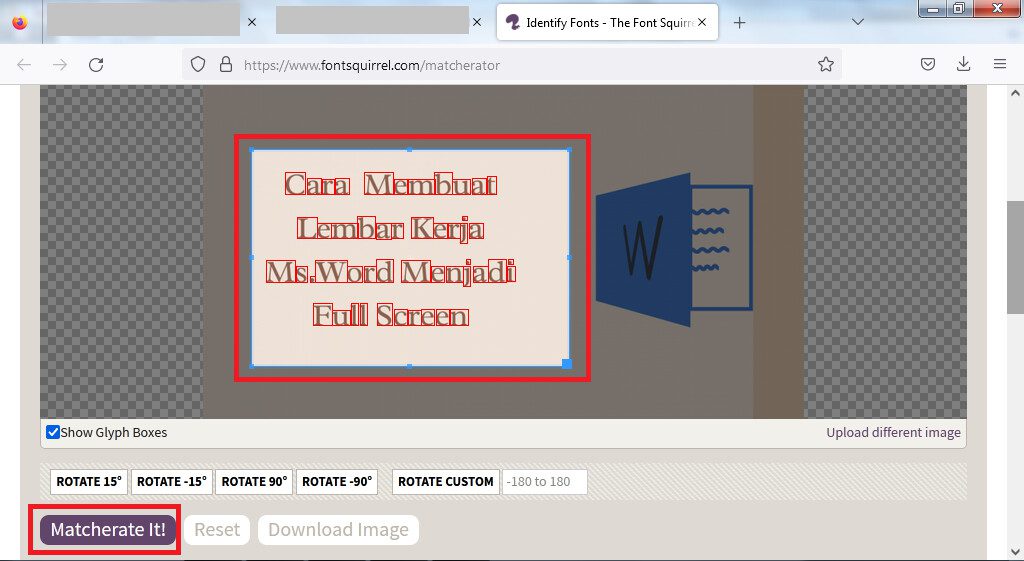Screen dimensions: 1024x561
Task: Rotate image by 15 degrees
Action: [x=89, y=482]
